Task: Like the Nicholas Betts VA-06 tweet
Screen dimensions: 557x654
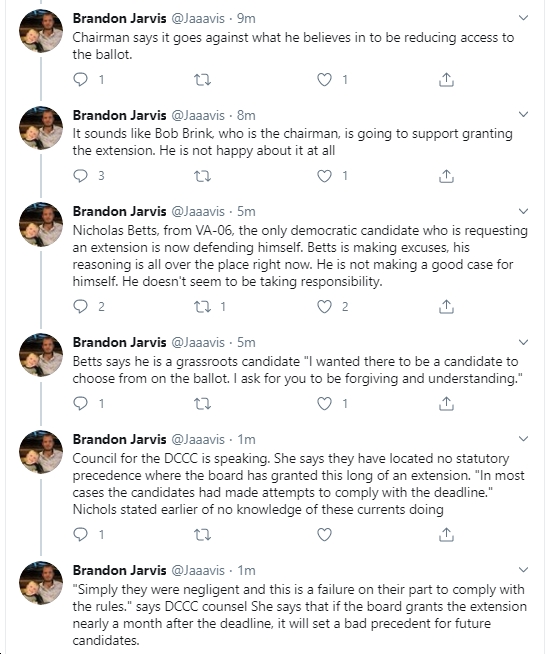Action: pyautogui.click(x=324, y=307)
